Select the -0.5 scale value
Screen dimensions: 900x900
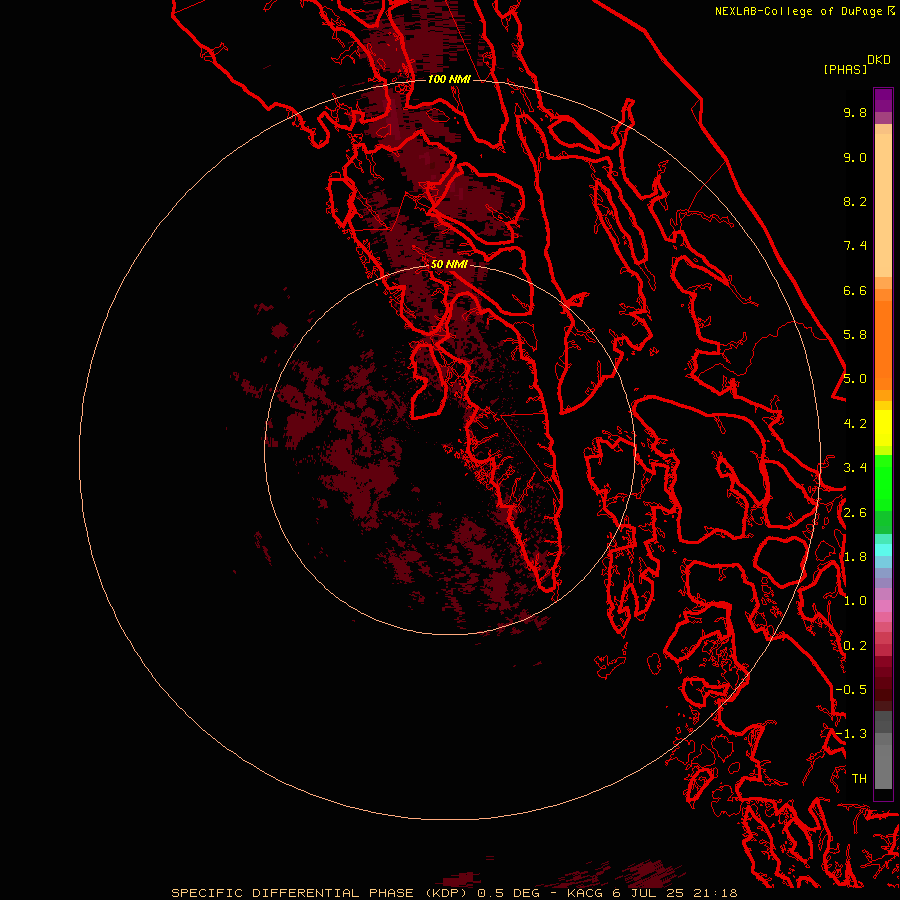(851, 690)
